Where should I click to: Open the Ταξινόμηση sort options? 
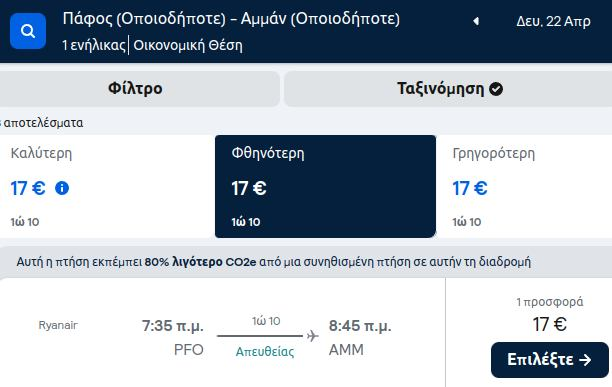click(448, 89)
